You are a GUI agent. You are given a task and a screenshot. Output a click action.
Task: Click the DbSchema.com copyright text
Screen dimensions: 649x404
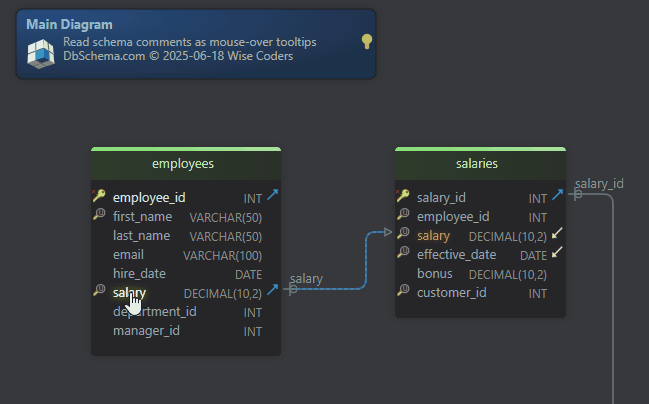click(178, 56)
